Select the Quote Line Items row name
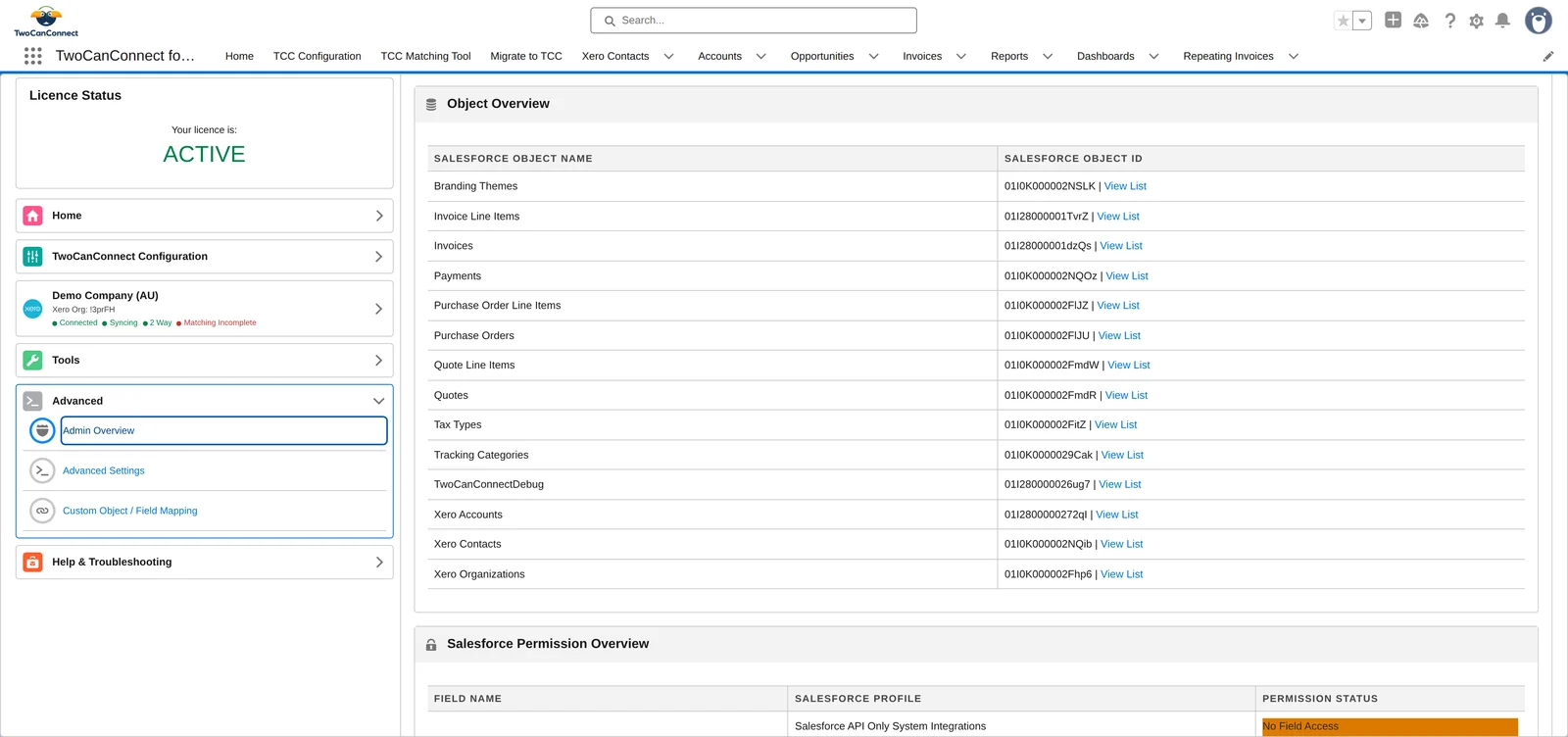This screenshot has width=1568, height=737. pyautogui.click(x=474, y=366)
